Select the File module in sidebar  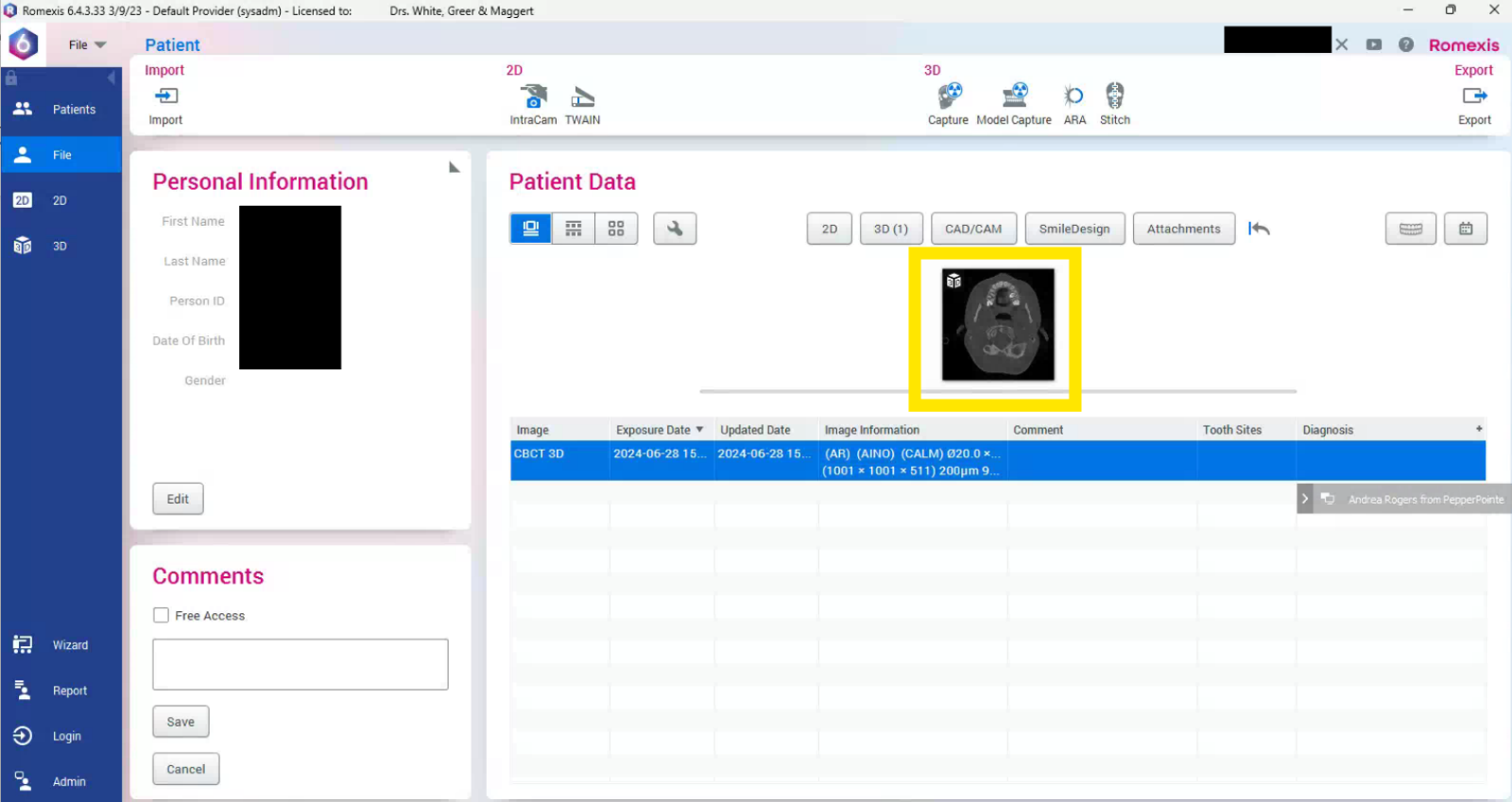tap(60, 155)
